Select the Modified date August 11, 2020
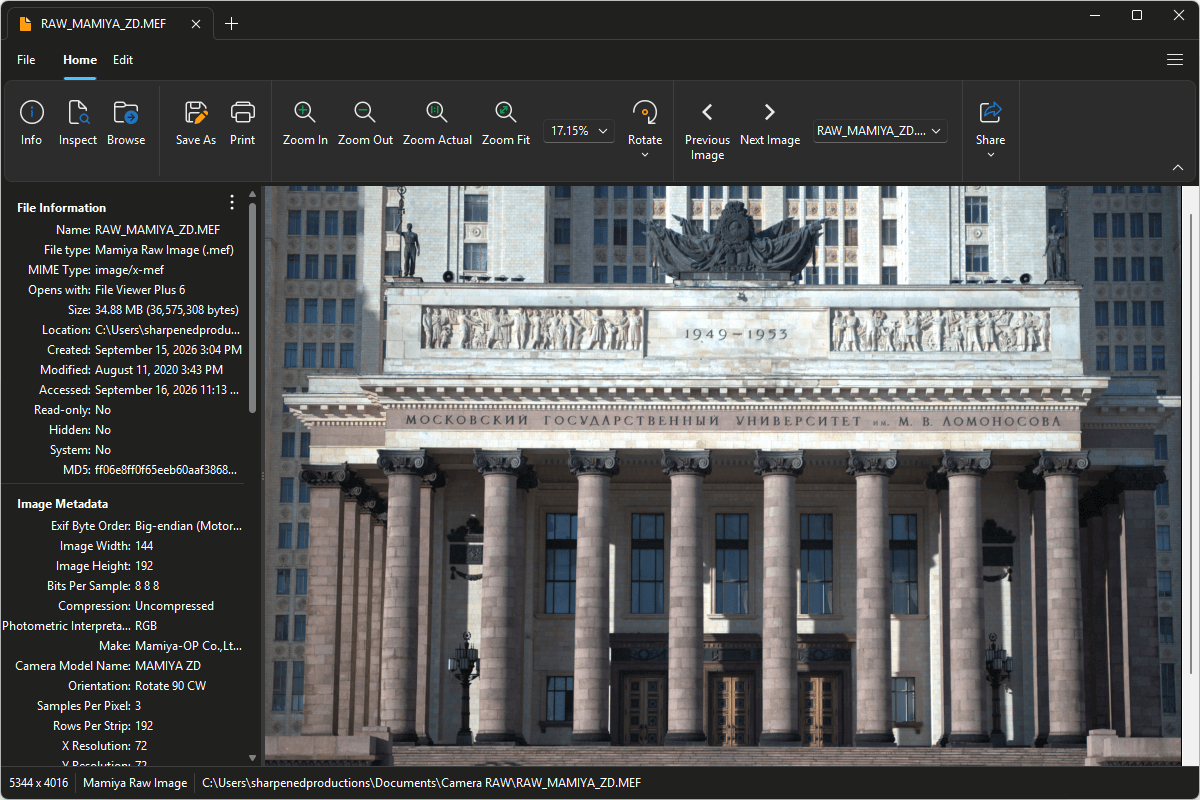Screen dimensions: 1200x800 (159, 370)
